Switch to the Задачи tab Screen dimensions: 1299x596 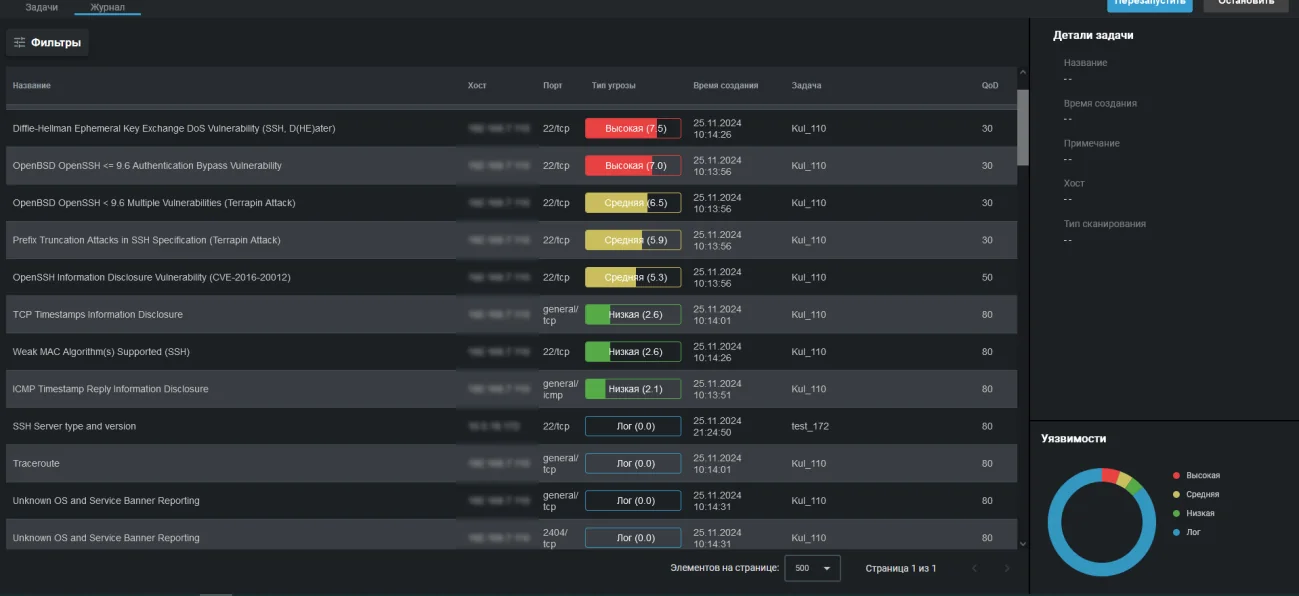click(x=42, y=7)
